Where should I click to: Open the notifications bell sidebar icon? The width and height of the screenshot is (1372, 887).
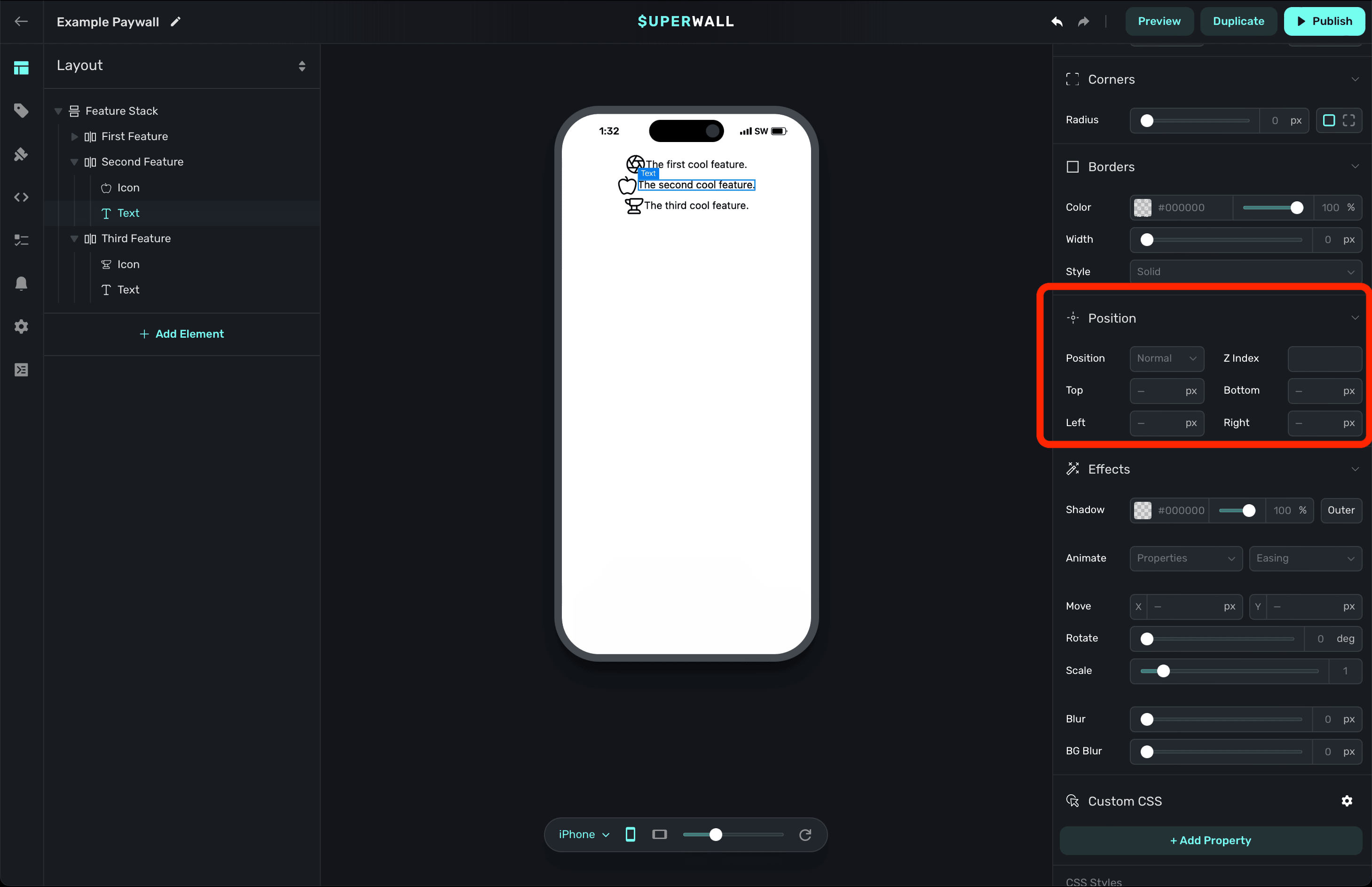(x=21, y=284)
